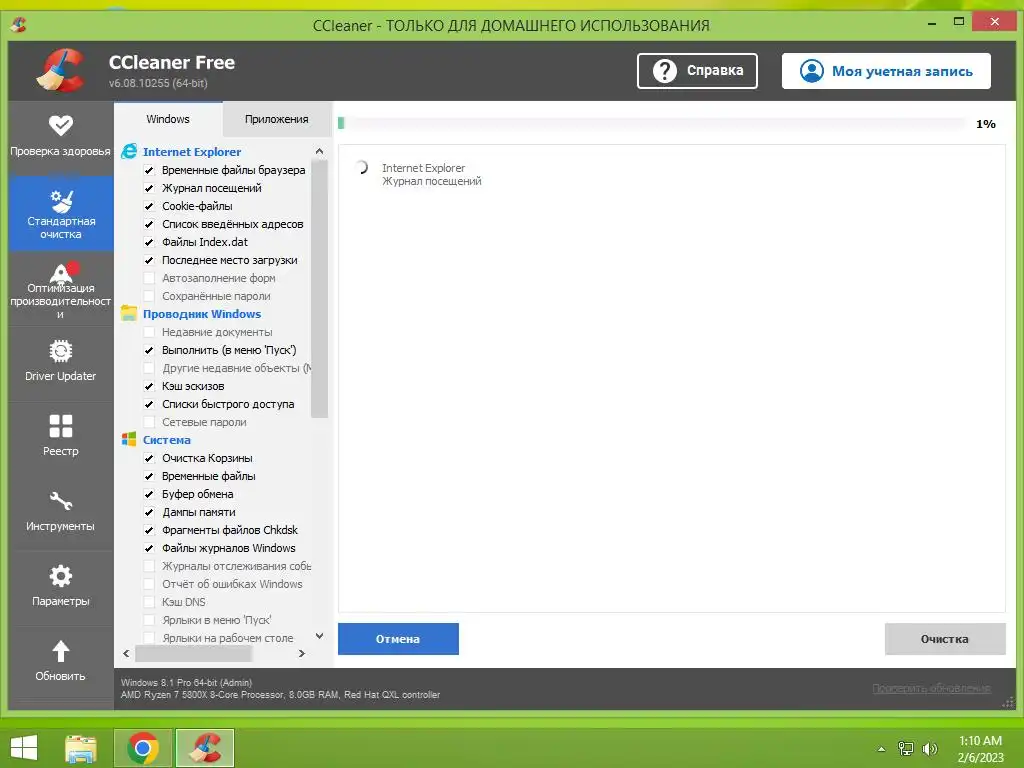Switch to the Windows tab
The height and width of the screenshot is (768, 1024).
pos(168,119)
